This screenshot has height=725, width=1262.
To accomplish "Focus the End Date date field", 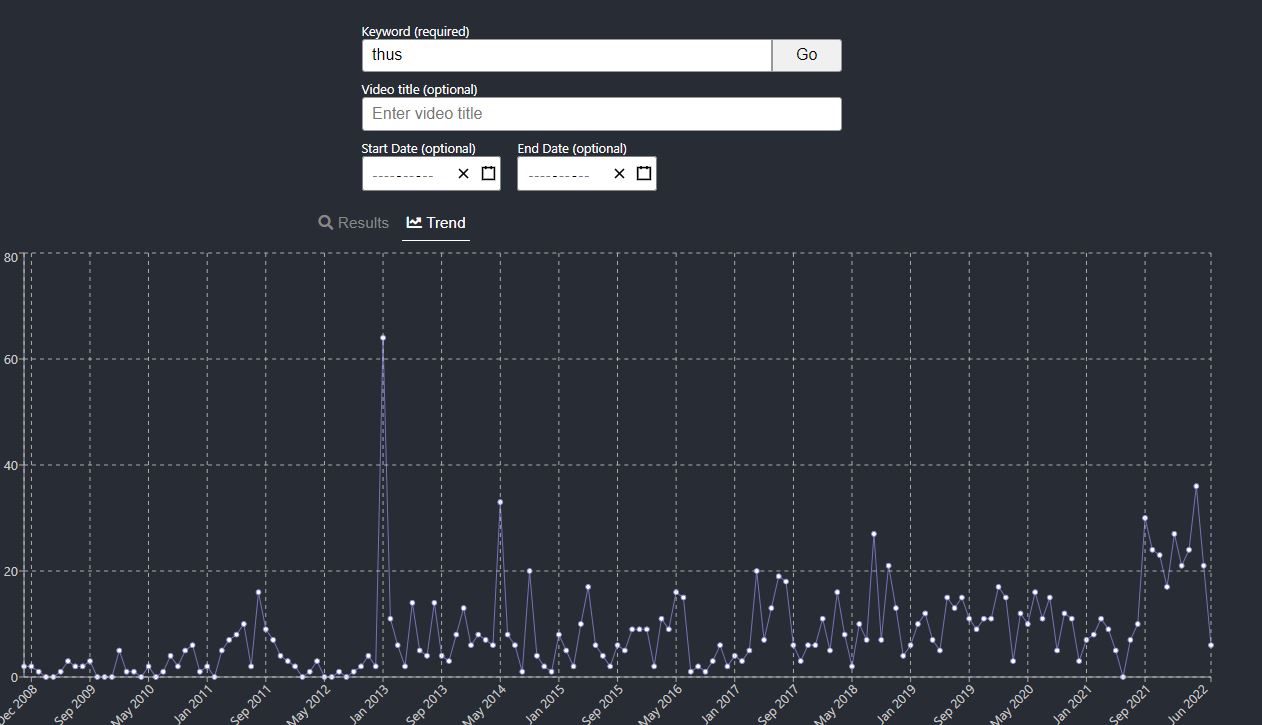I will coord(587,174).
